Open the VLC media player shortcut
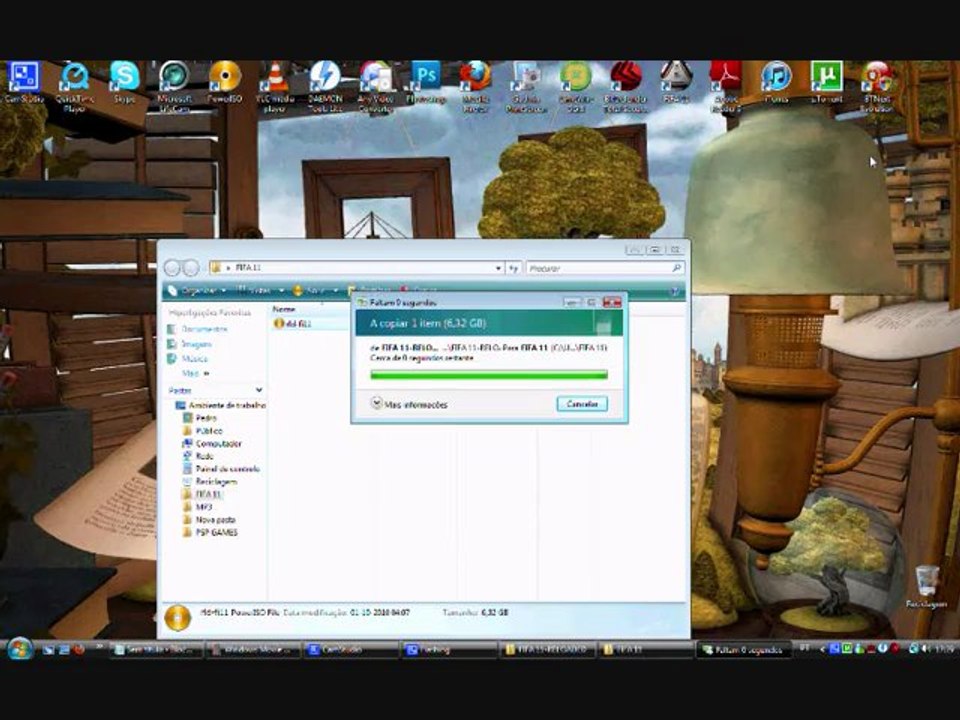The width and height of the screenshot is (960, 720). (x=275, y=87)
